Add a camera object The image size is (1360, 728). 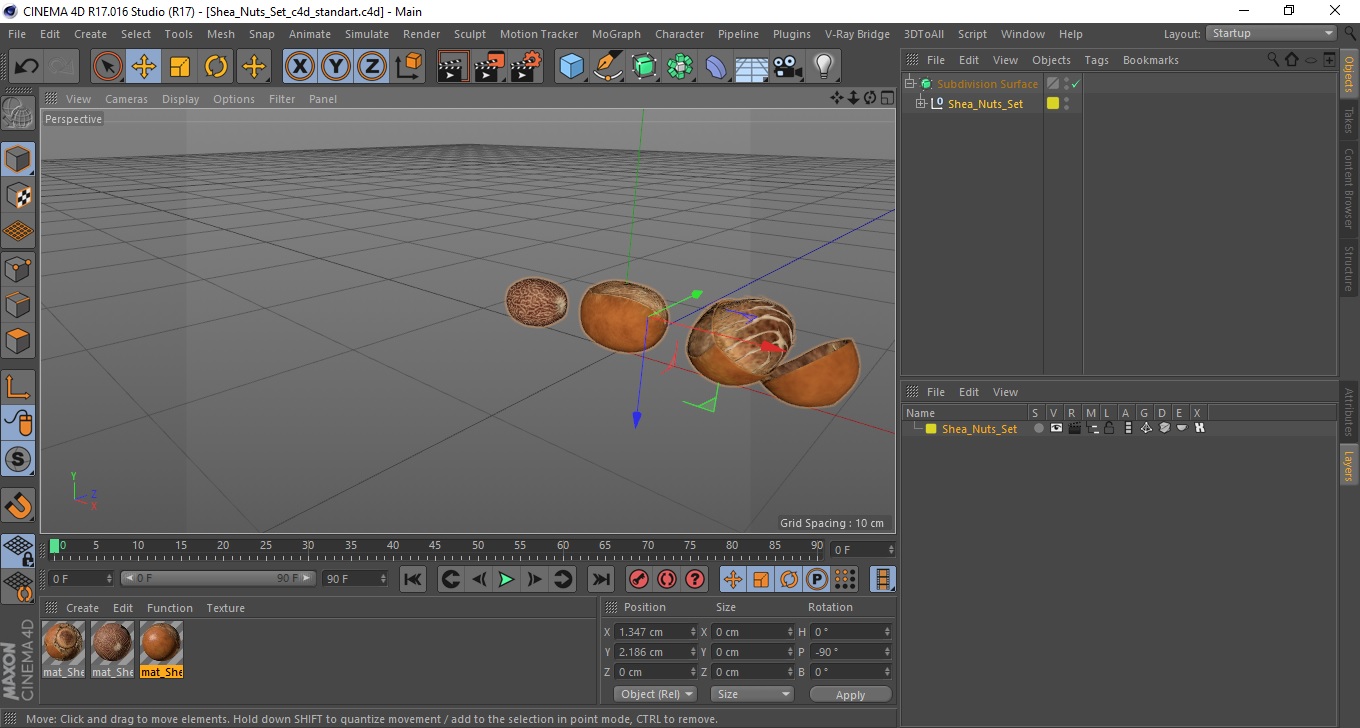pos(788,67)
